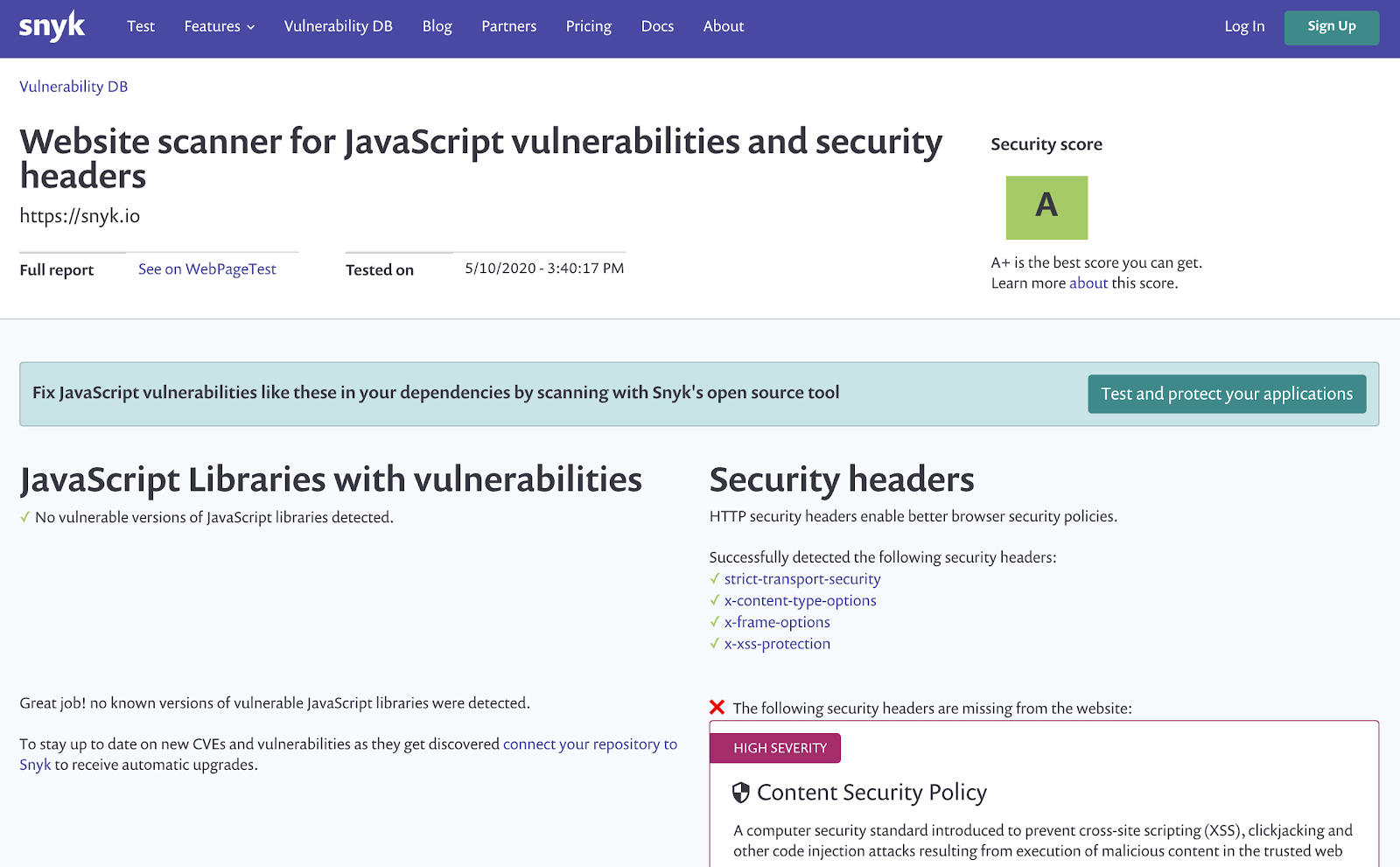Click the HIGH SEVERITY label badge
This screenshot has height=867, width=1400.
point(775,748)
